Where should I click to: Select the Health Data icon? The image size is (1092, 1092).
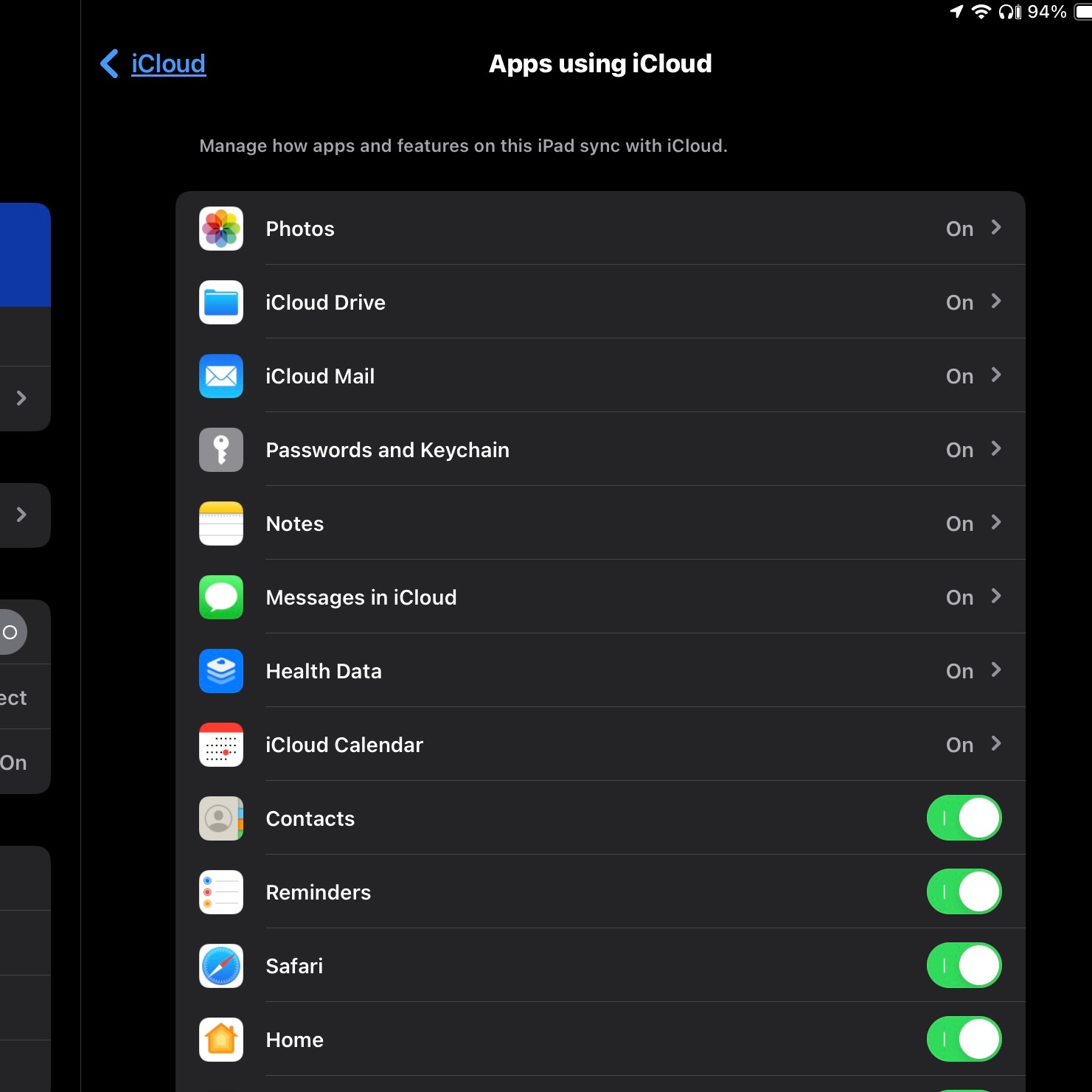220,671
